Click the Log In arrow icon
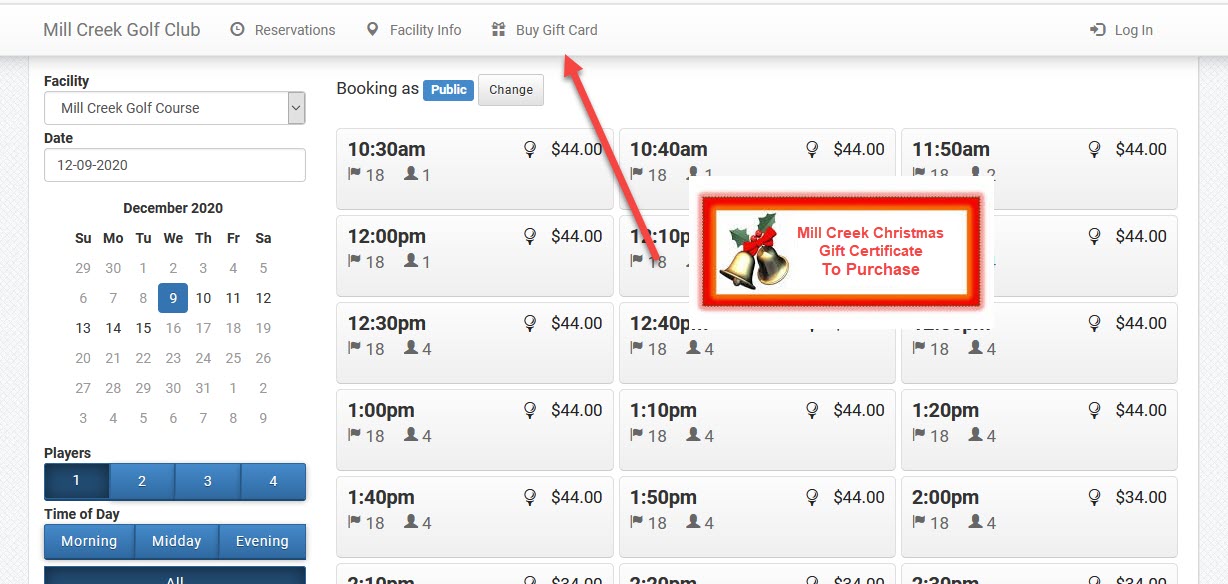The height and width of the screenshot is (584, 1228). tap(1097, 30)
